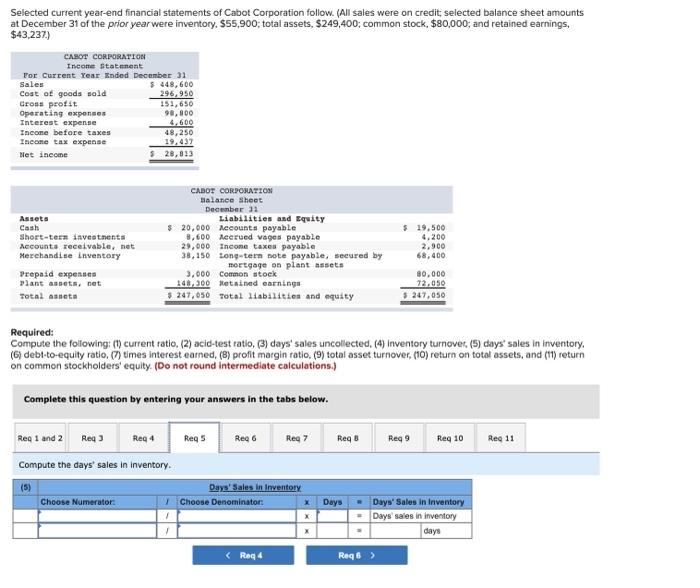Click the Gross profit value 151,650
Image resolution: width=700 pixels, height=588 pixels.
(177, 104)
